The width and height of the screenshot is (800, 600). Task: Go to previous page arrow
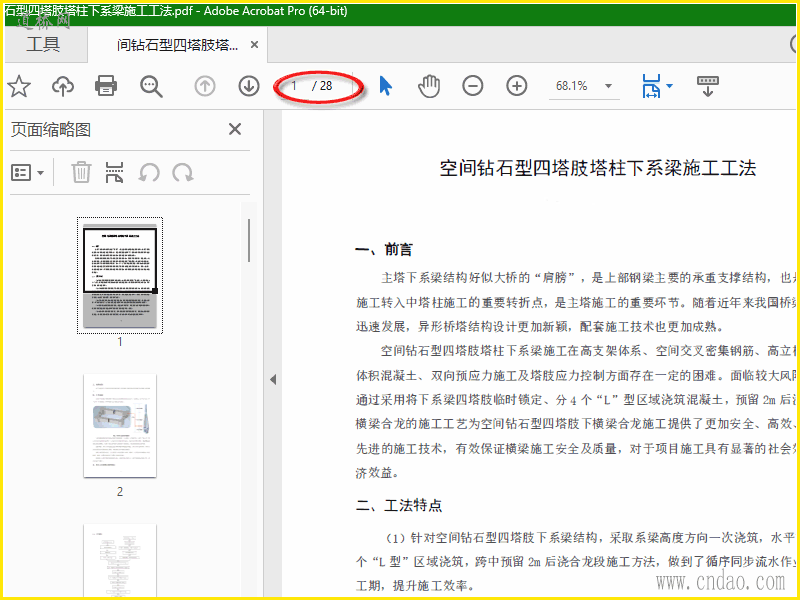pyautogui.click(x=205, y=86)
